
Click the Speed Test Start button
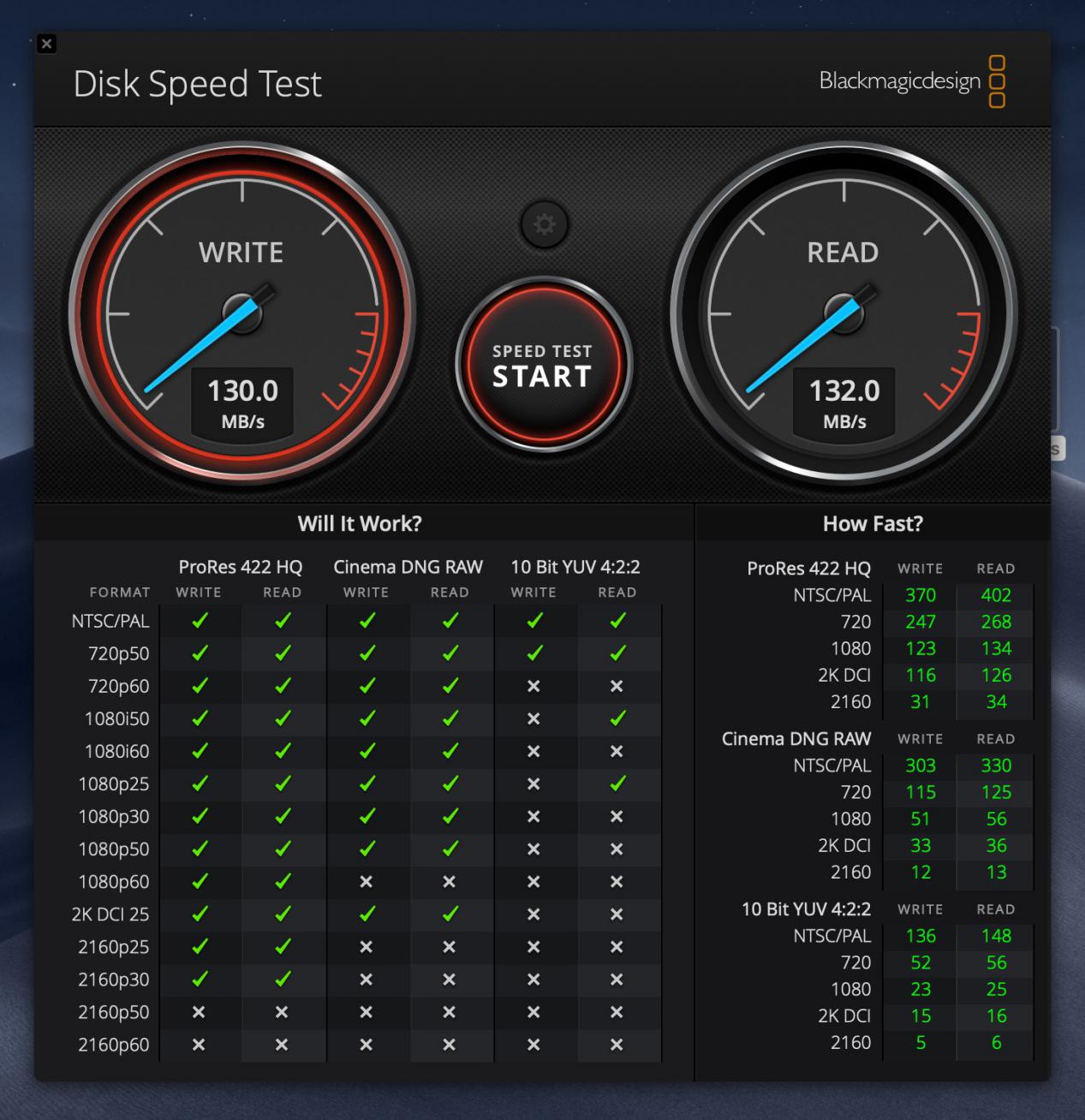[543, 365]
